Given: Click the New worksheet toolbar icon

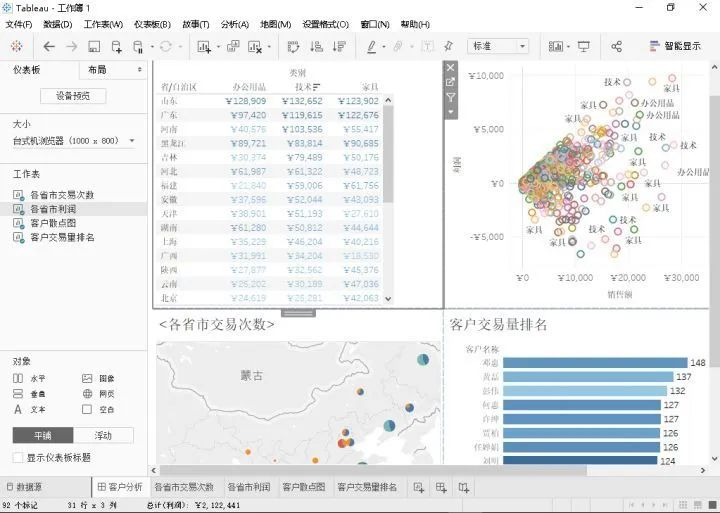Looking at the screenshot, I should click(x=203, y=46).
